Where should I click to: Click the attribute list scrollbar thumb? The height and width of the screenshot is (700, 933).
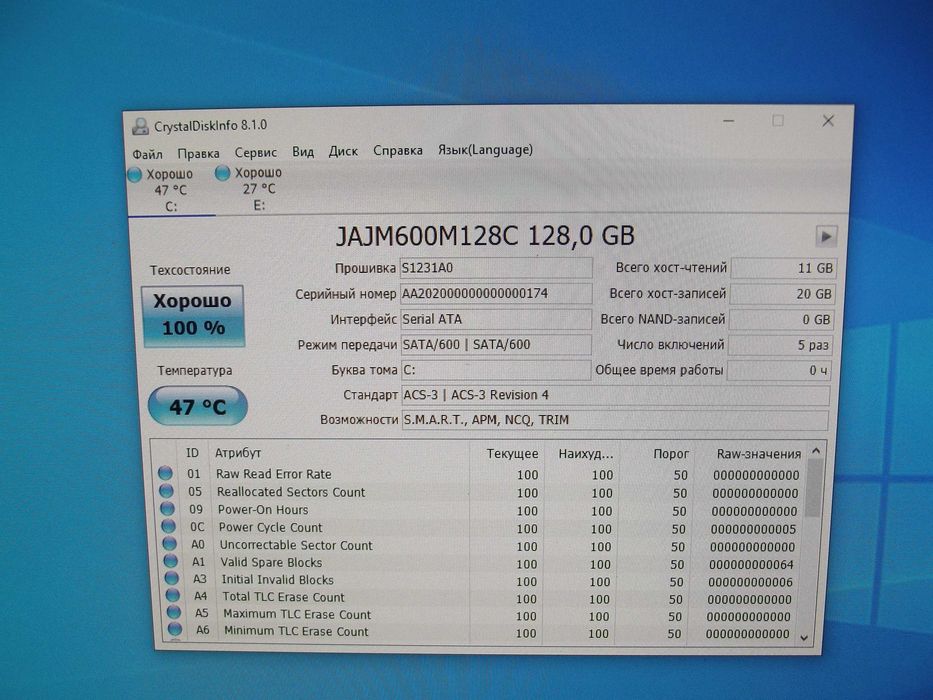[x=814, y=488]
